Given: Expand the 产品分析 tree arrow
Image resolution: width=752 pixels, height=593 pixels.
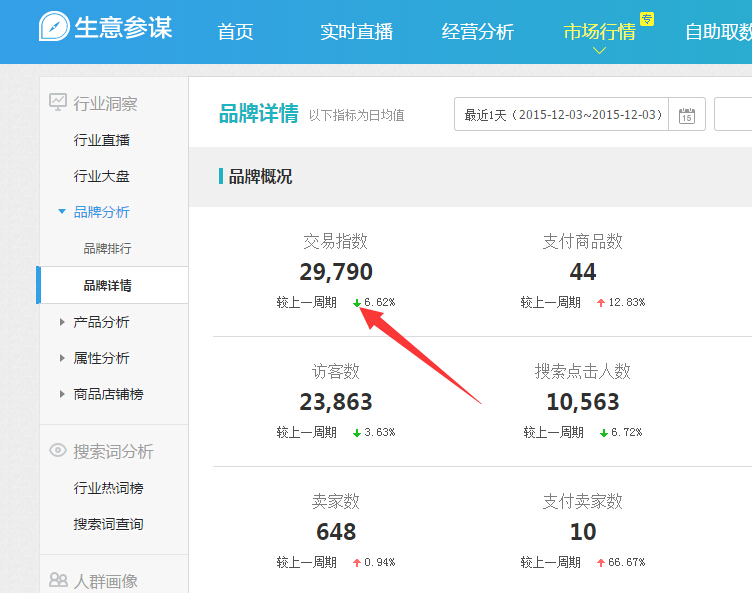Looking at the screenshot, I should point(62,322).
